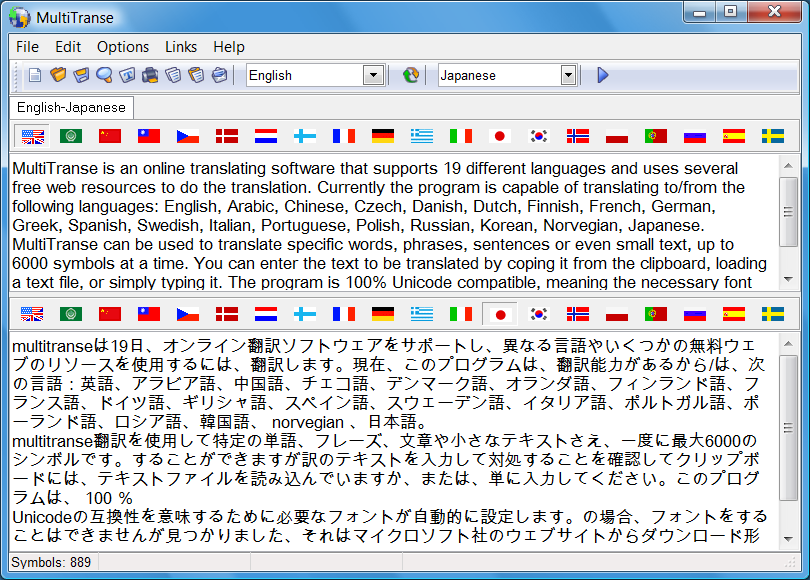
Task: Select Arabic flag in source row
Action: [71, 136]
